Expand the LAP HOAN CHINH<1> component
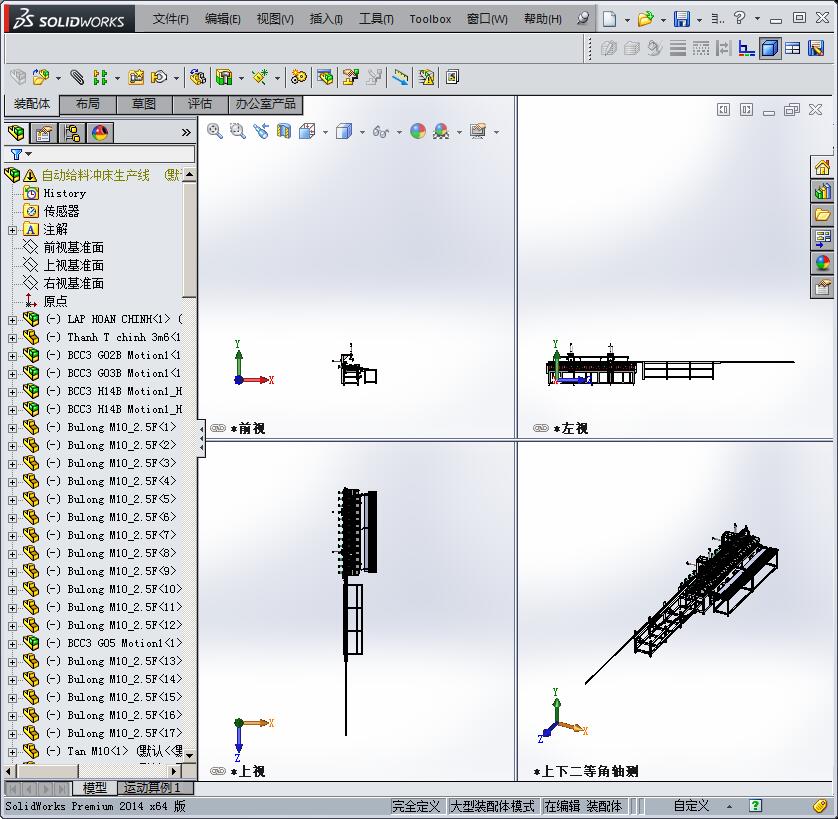 (x=12, y=320)
